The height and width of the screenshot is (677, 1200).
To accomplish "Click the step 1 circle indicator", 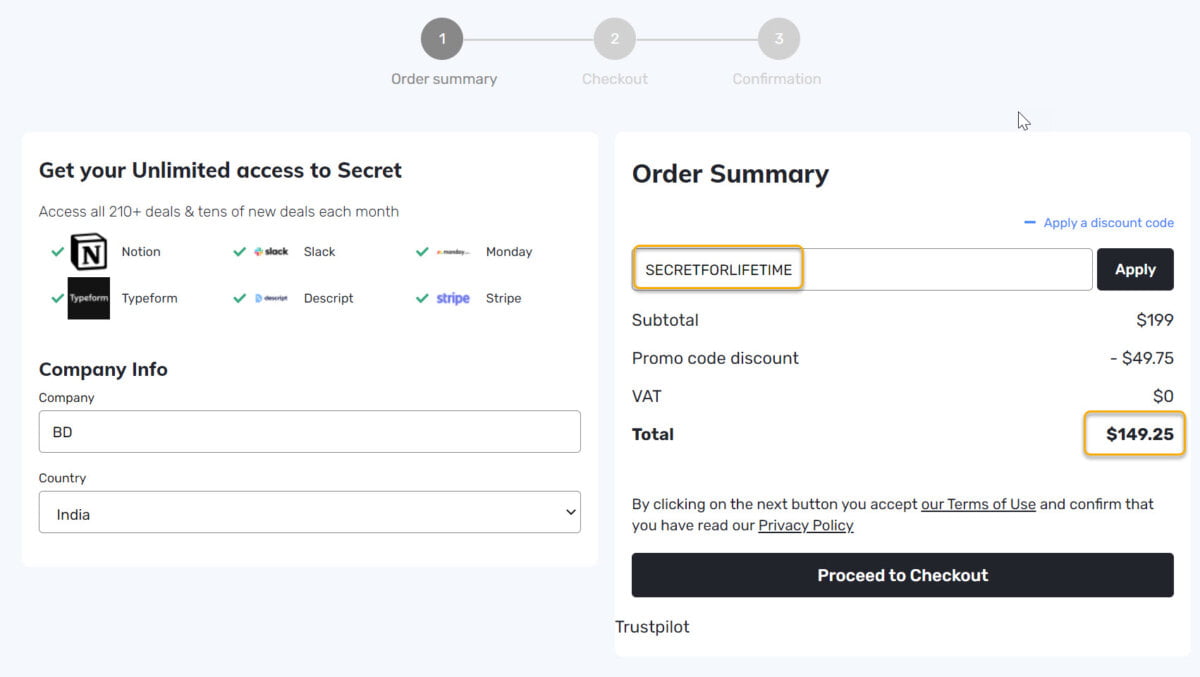I will 443,38.
